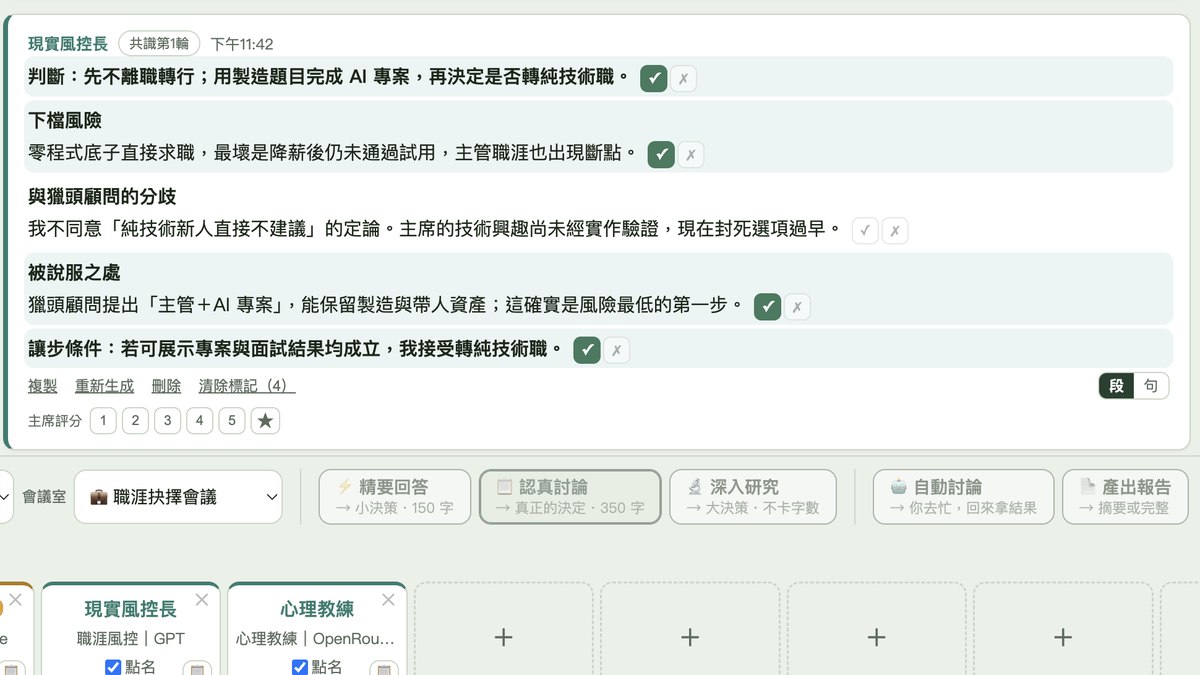This screenshot has height=675, width=1200.
Task: Toggle the checkmark on the 讓步條件 line
Action: click(x=587, y=350)
